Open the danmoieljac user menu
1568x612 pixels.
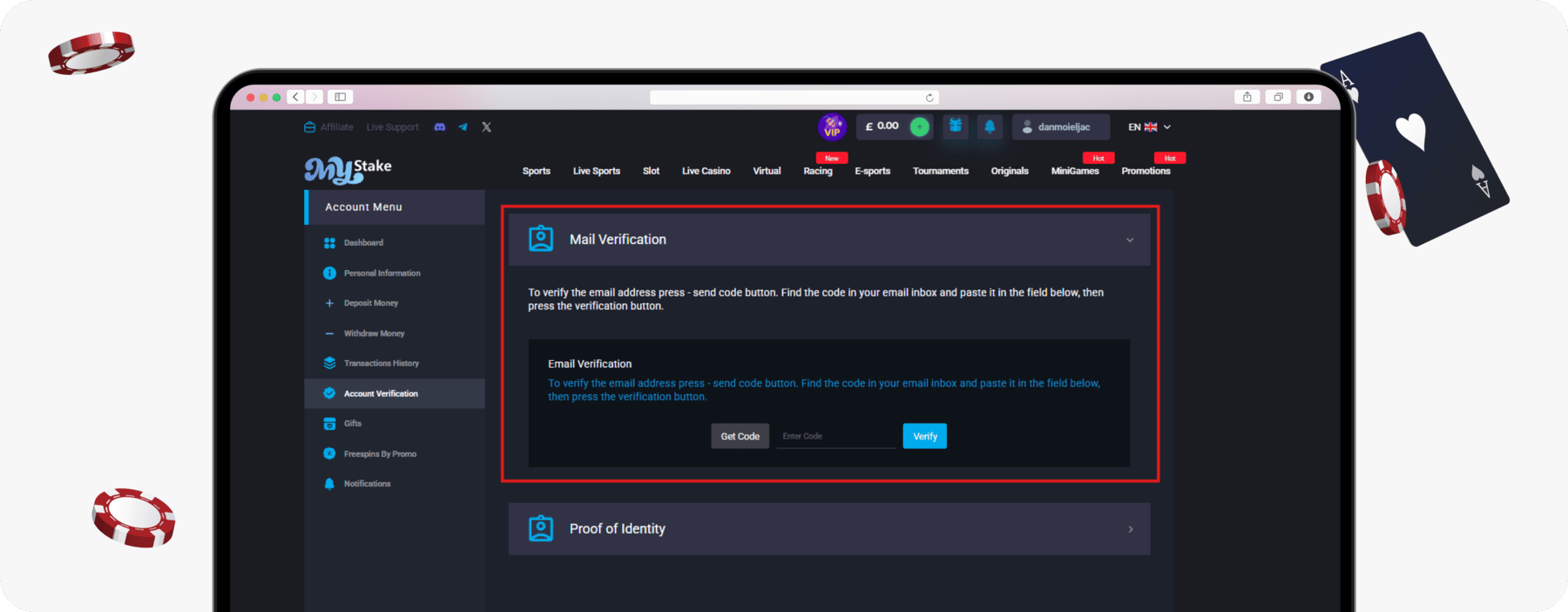pos(1061,127)
